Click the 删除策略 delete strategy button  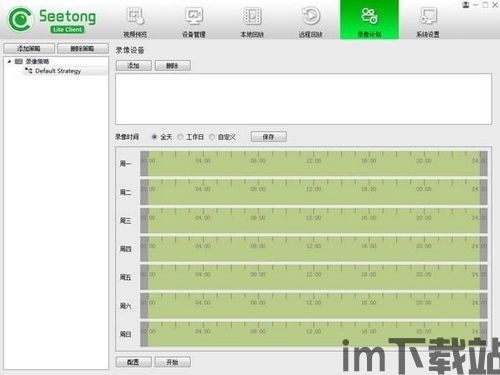(x=83, y=49)
